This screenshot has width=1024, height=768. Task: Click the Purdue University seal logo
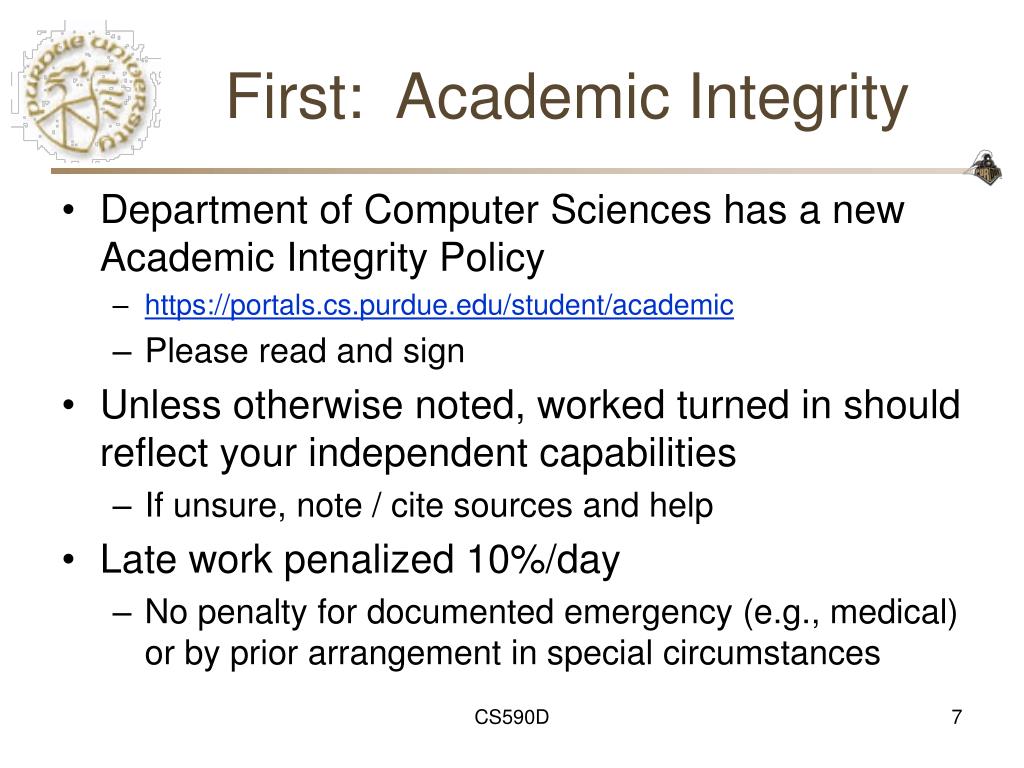[86, 93]
